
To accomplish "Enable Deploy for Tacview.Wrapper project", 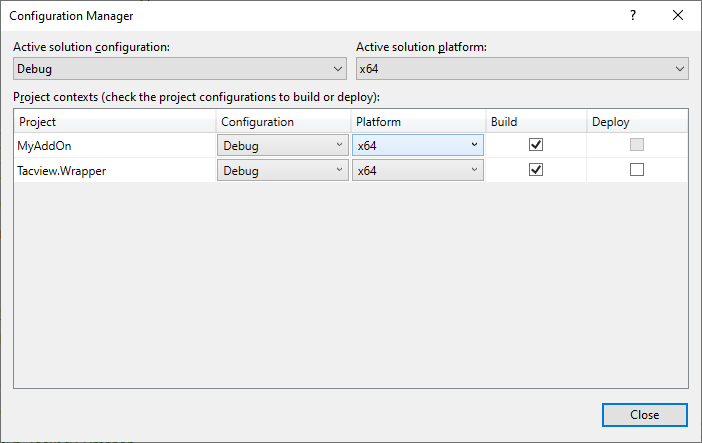I will click(637, 170).
